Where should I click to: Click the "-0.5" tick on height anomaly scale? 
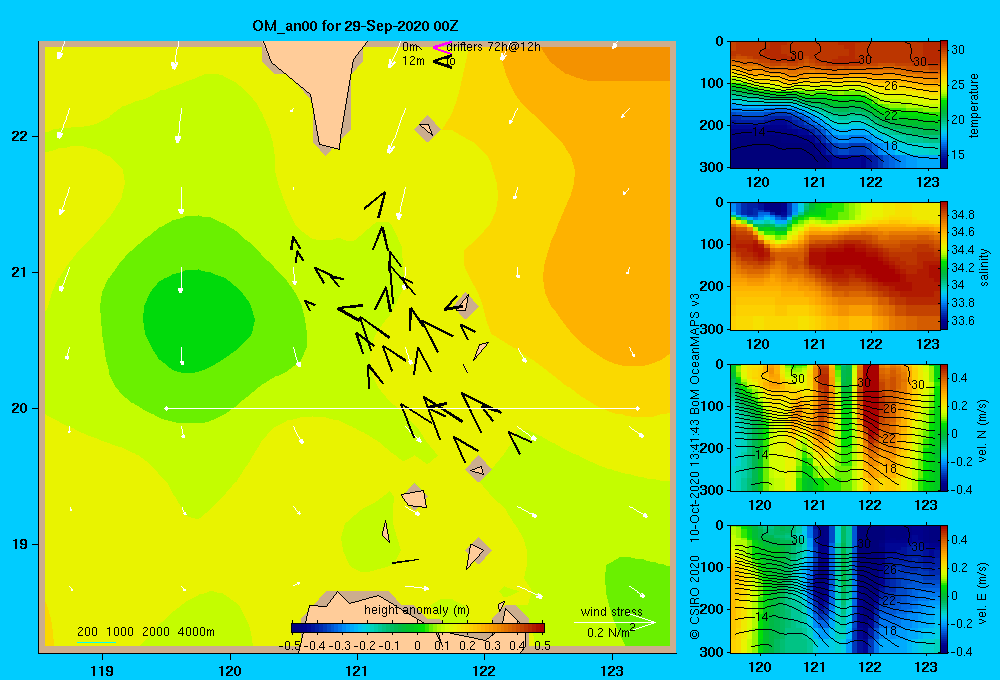click(x=289, y=646)
